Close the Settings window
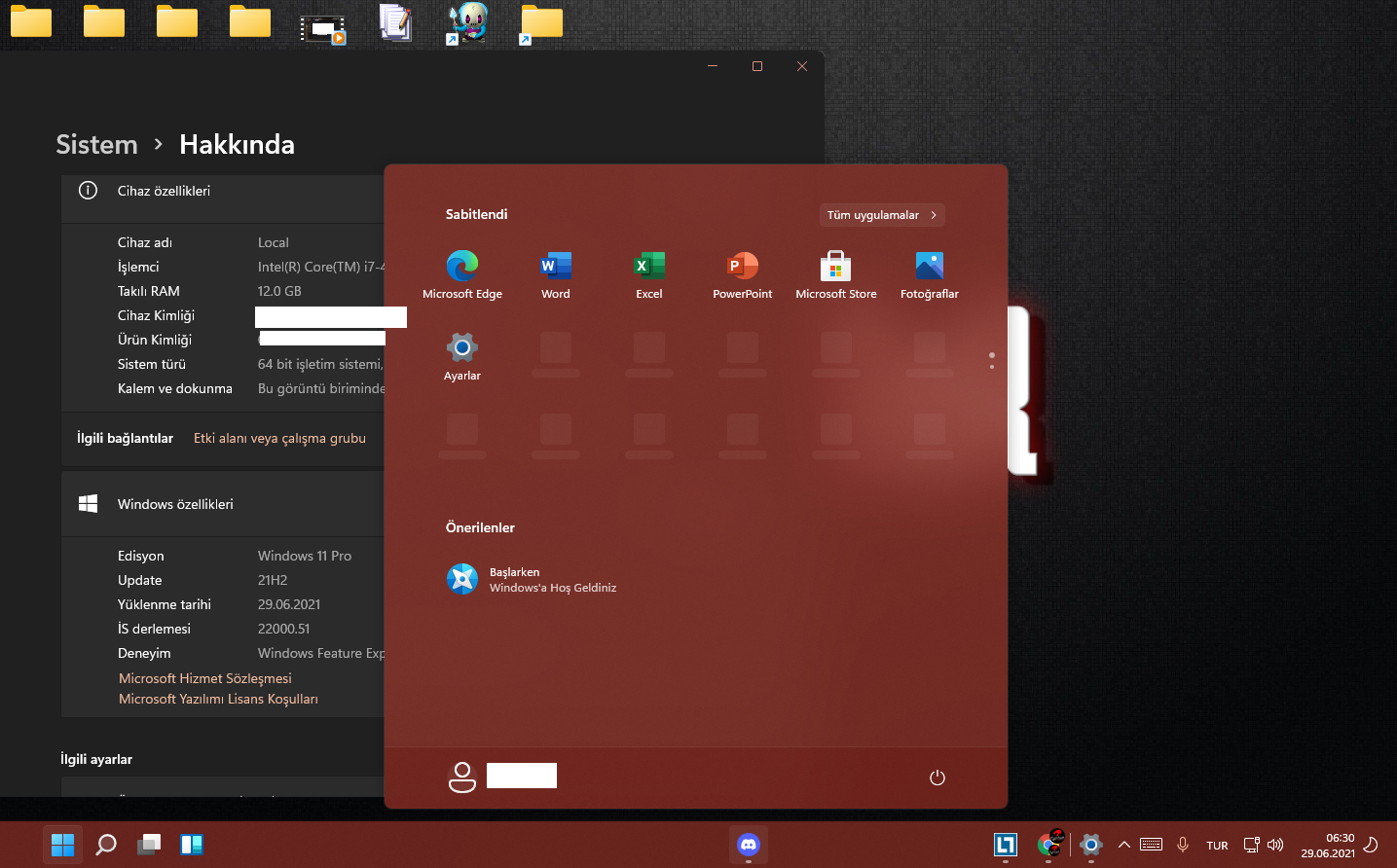The image size is (1397, 868). tap(802, 66)
